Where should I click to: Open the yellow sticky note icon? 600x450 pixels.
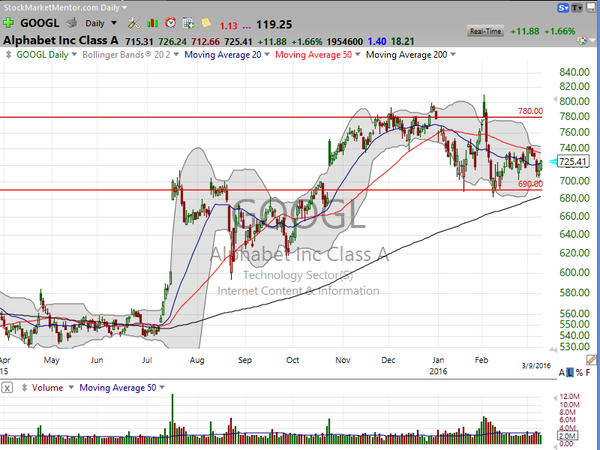(206, 23)
